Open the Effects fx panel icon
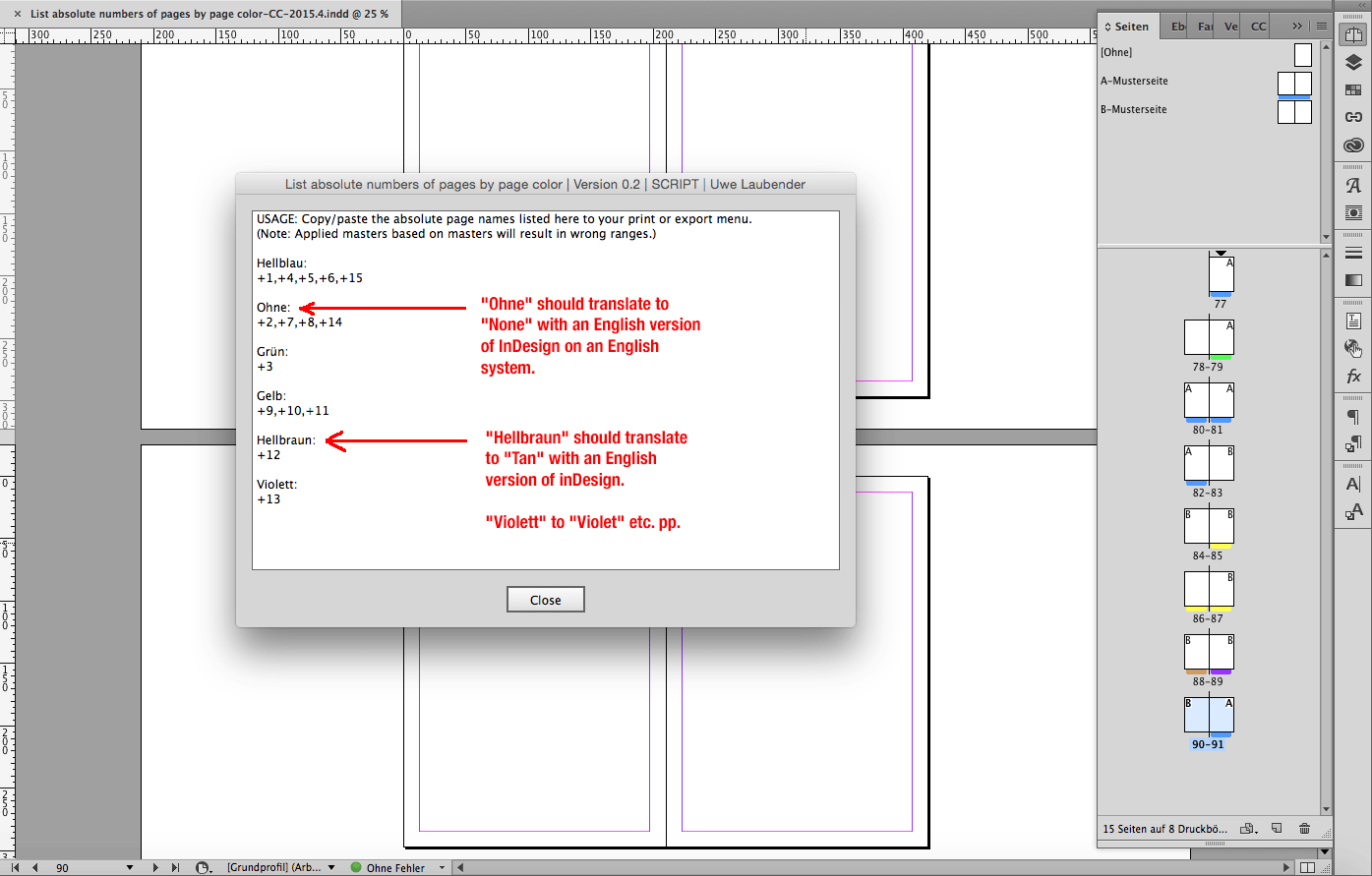The width and height of the screenshot is (1372, 876). (1353, 376)
